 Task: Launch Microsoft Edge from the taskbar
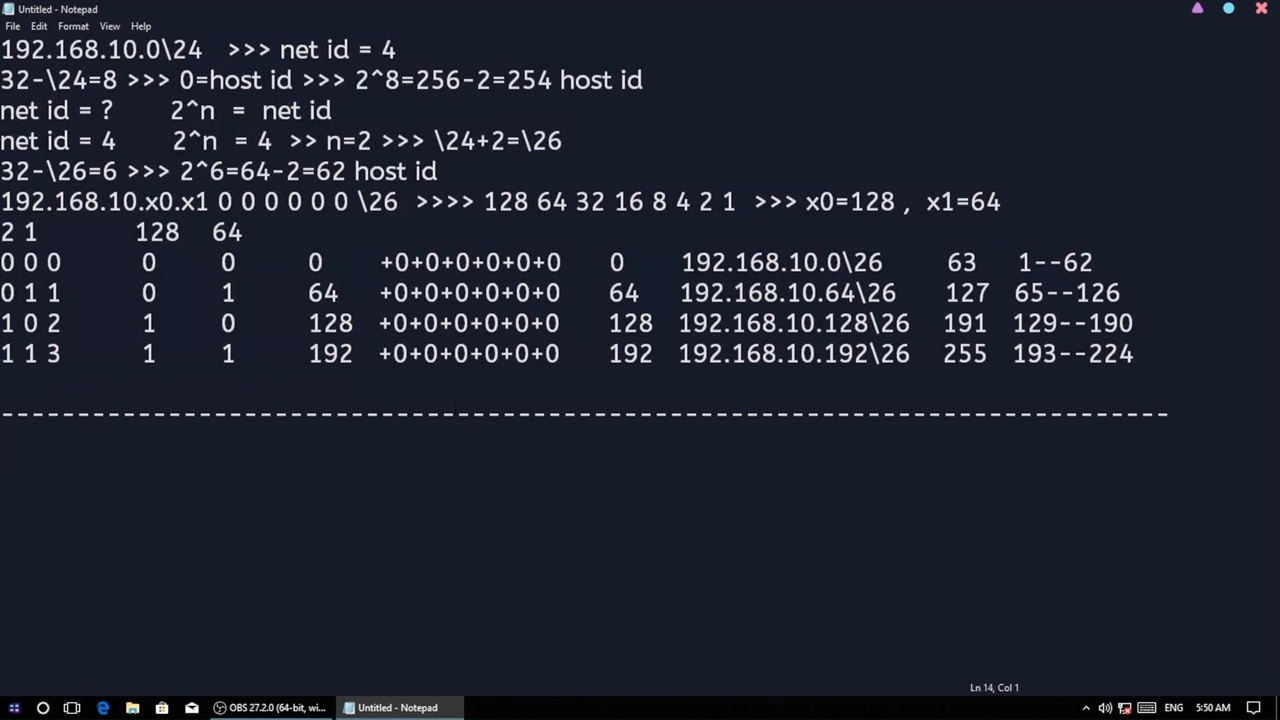pyautogui.click(x=102, y=708)
